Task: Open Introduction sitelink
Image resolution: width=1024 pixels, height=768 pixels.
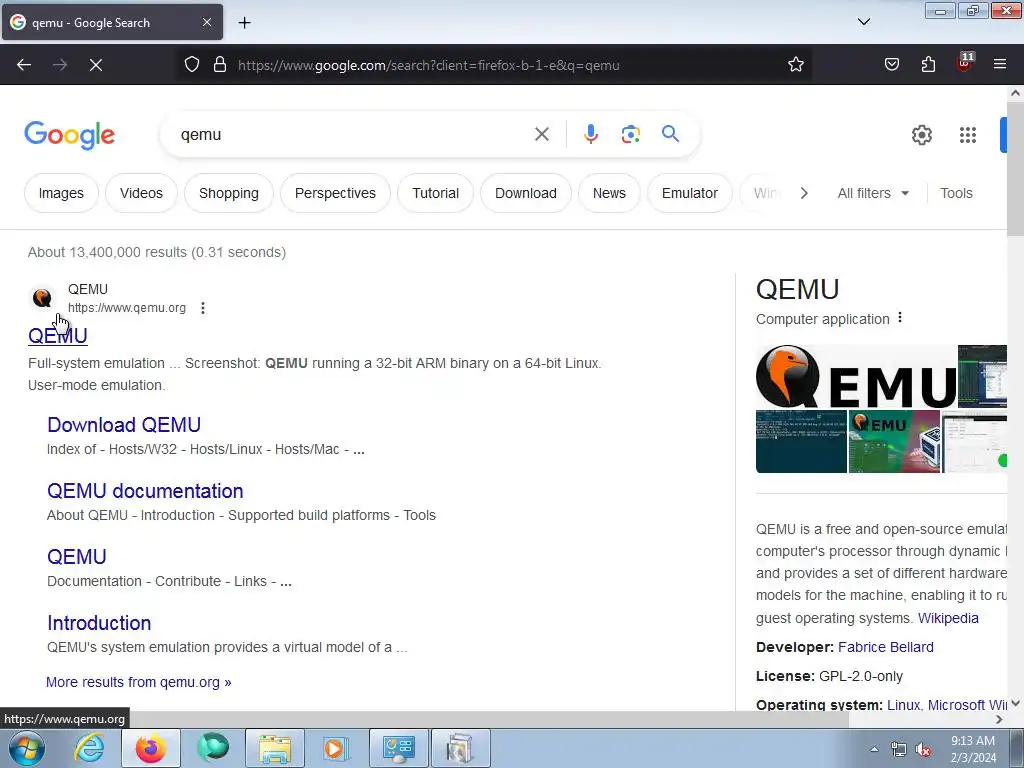Action: point(99,623)
